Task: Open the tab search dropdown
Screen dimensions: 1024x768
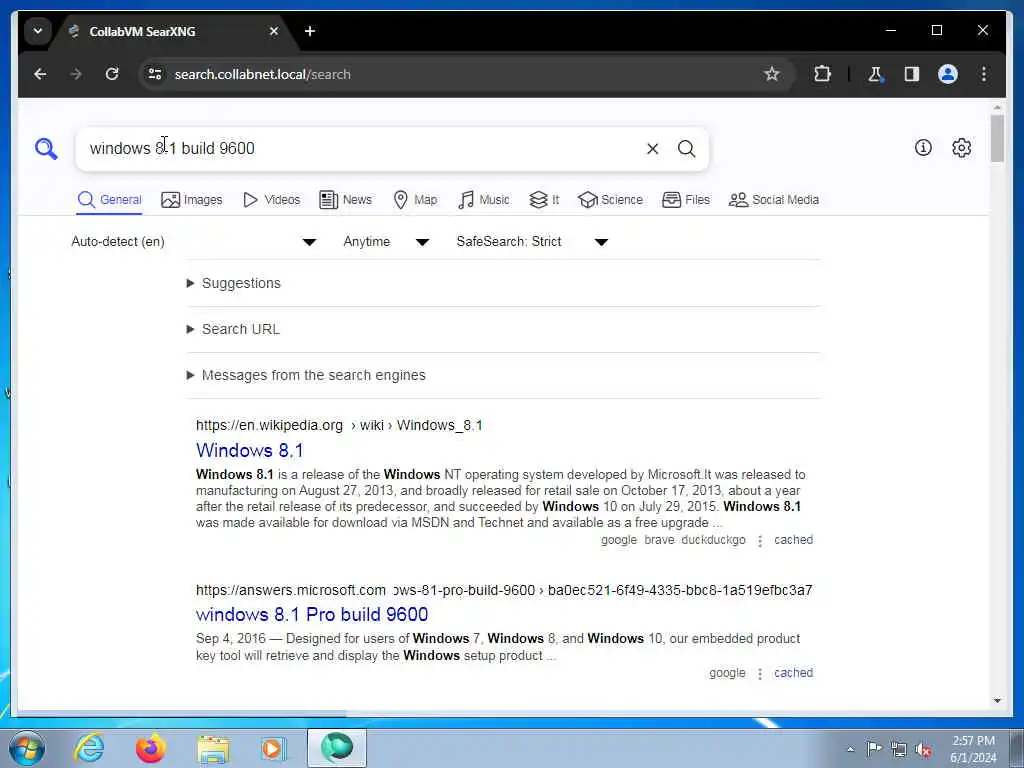Action: [38, 31]
